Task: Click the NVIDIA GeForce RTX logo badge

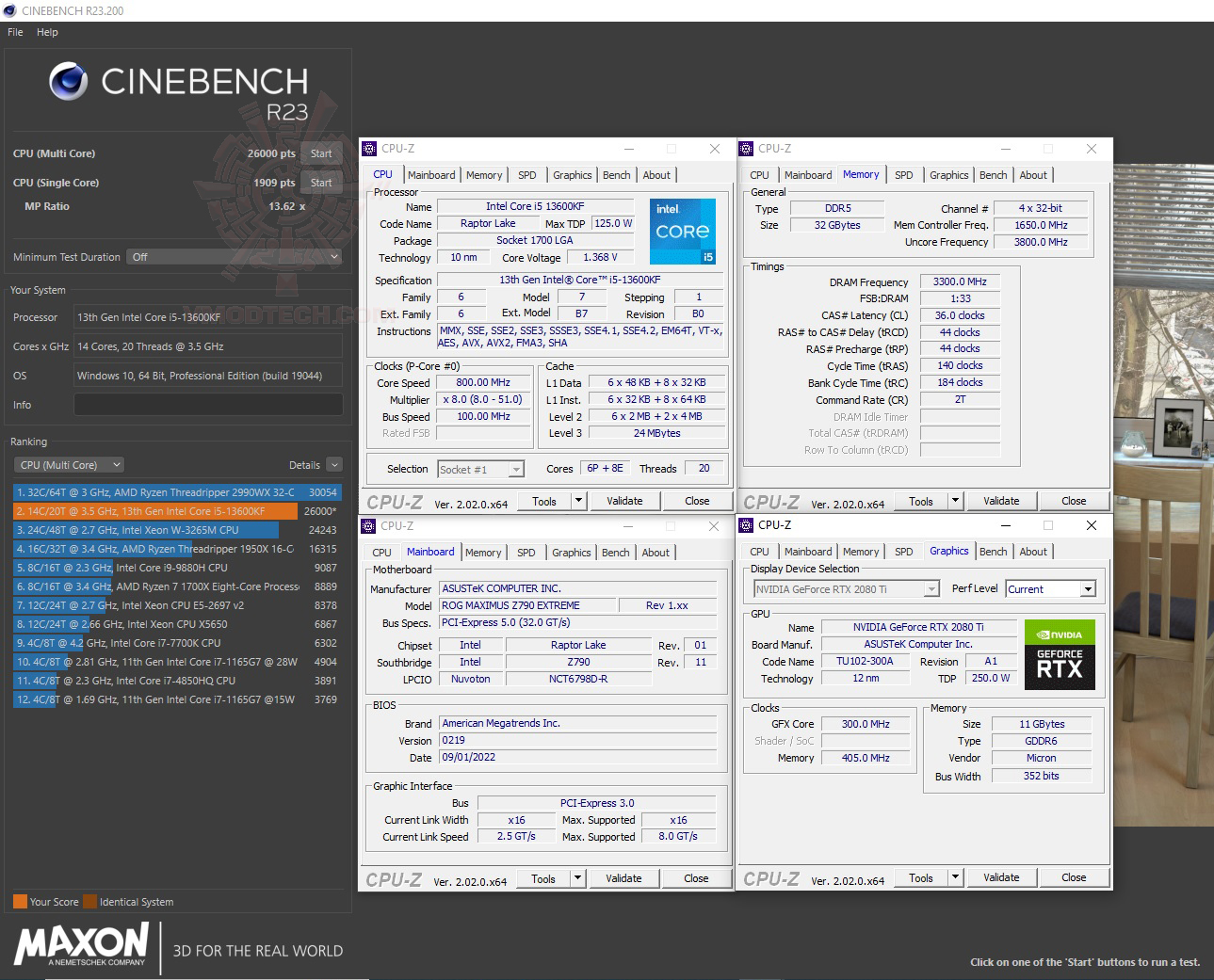Action: tap(1060, 654)
